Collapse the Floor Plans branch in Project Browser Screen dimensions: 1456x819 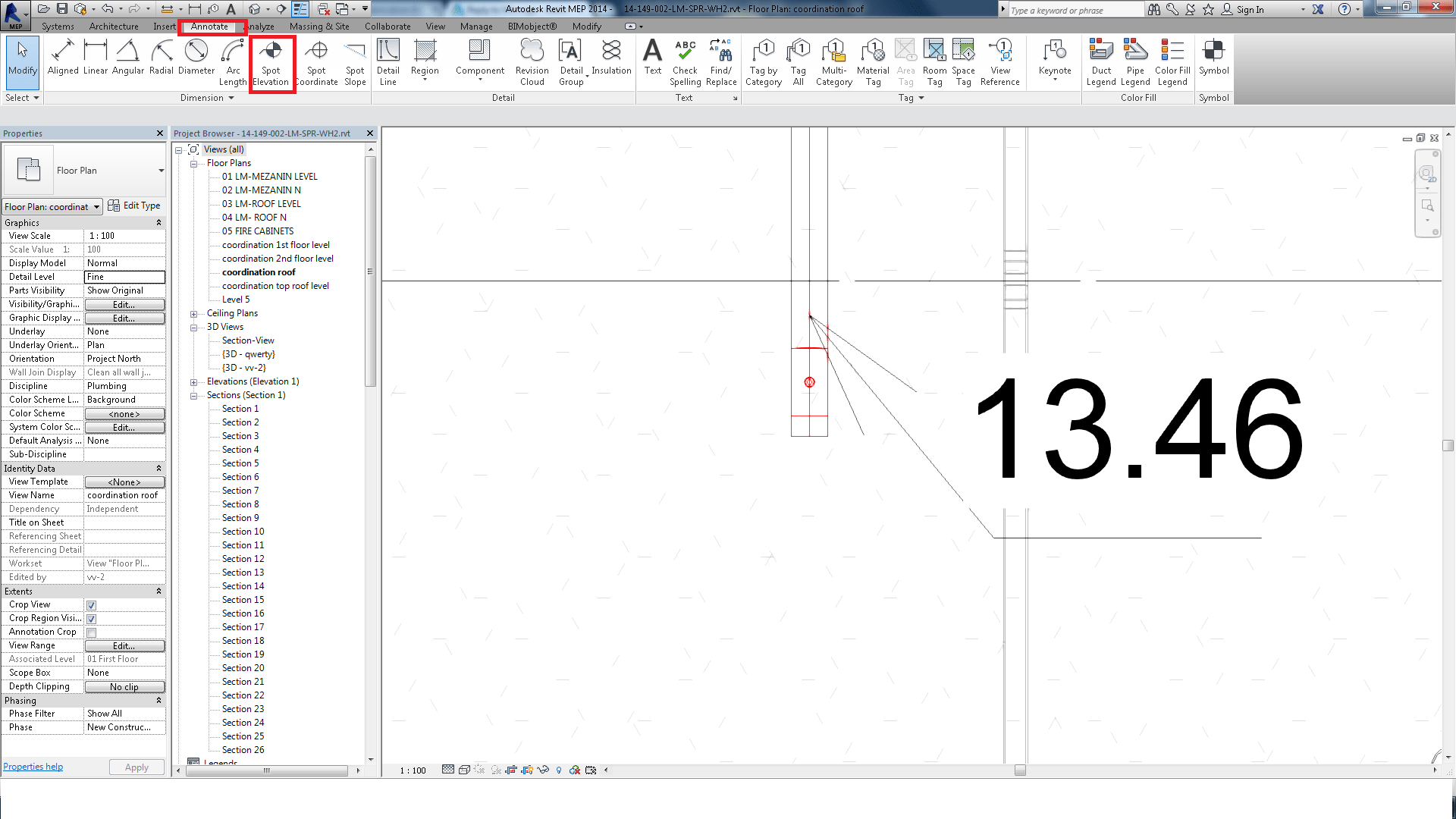tap(194, 162)
